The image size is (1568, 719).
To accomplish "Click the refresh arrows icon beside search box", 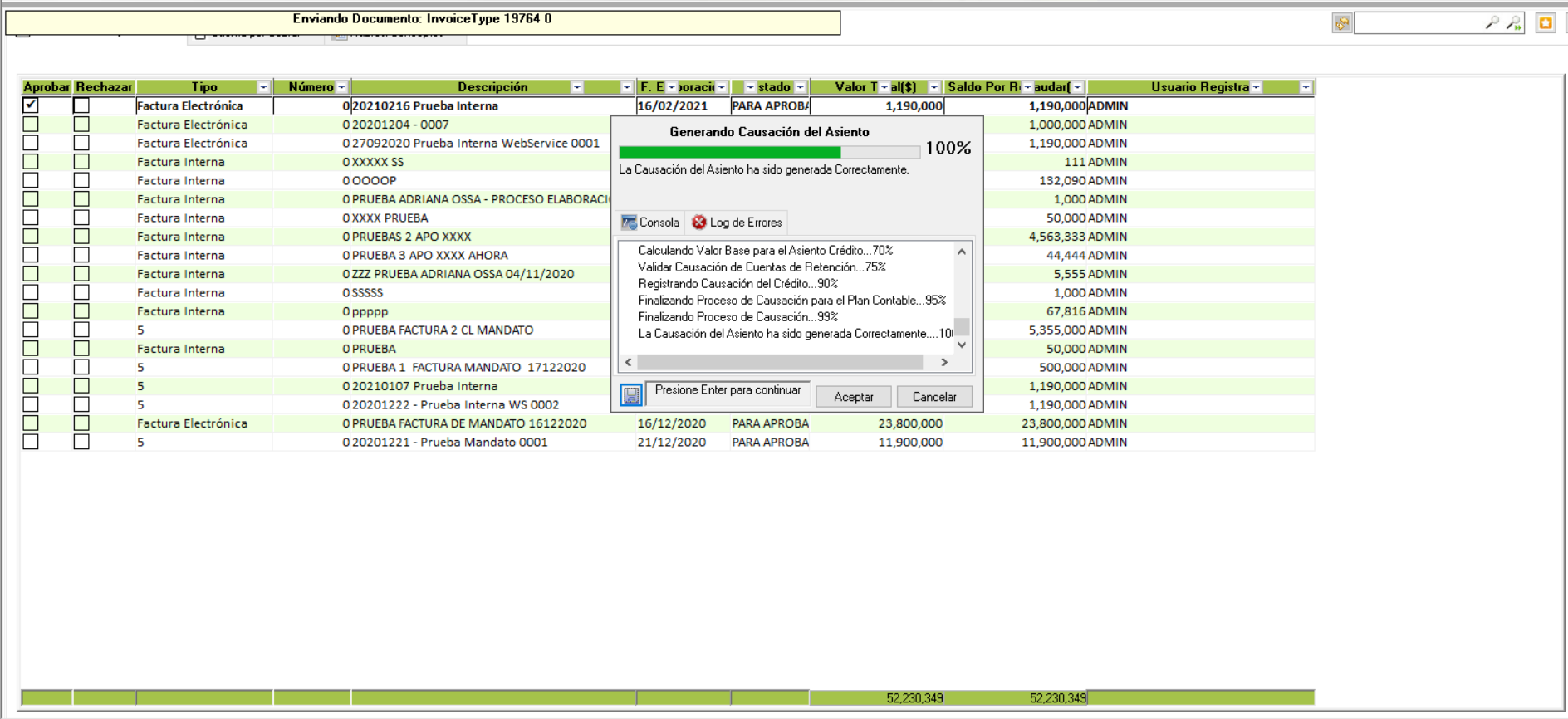I will tap(1341, 23).
